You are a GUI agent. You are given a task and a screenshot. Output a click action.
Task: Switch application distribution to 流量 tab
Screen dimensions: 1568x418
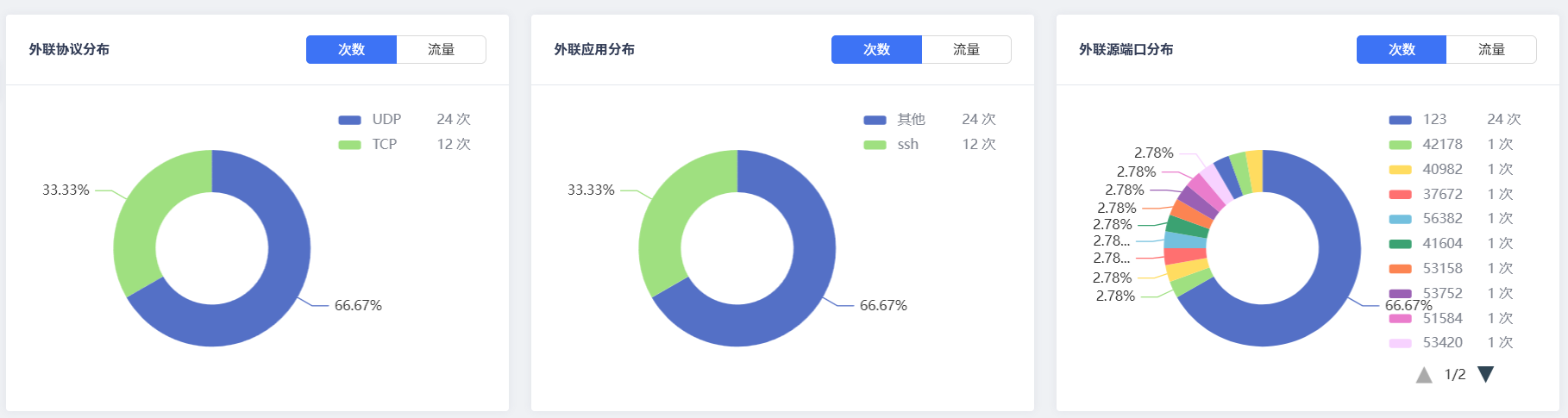[966, 50]
